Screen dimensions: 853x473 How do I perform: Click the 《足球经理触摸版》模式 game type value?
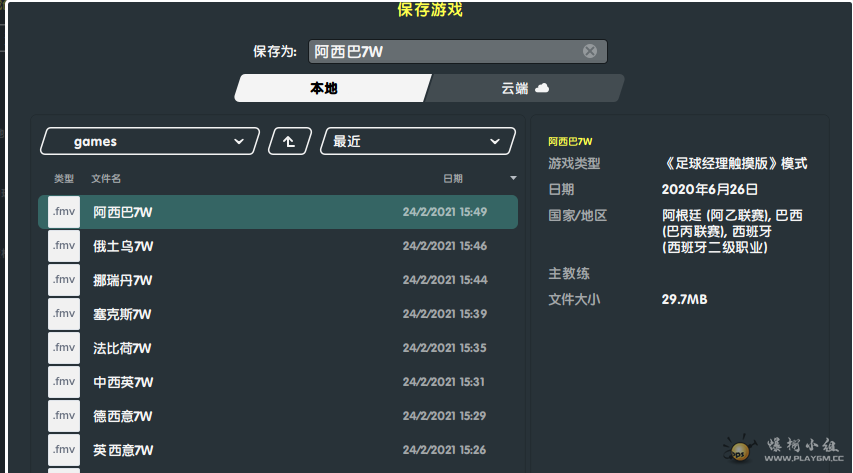click(x=736, y=163)
